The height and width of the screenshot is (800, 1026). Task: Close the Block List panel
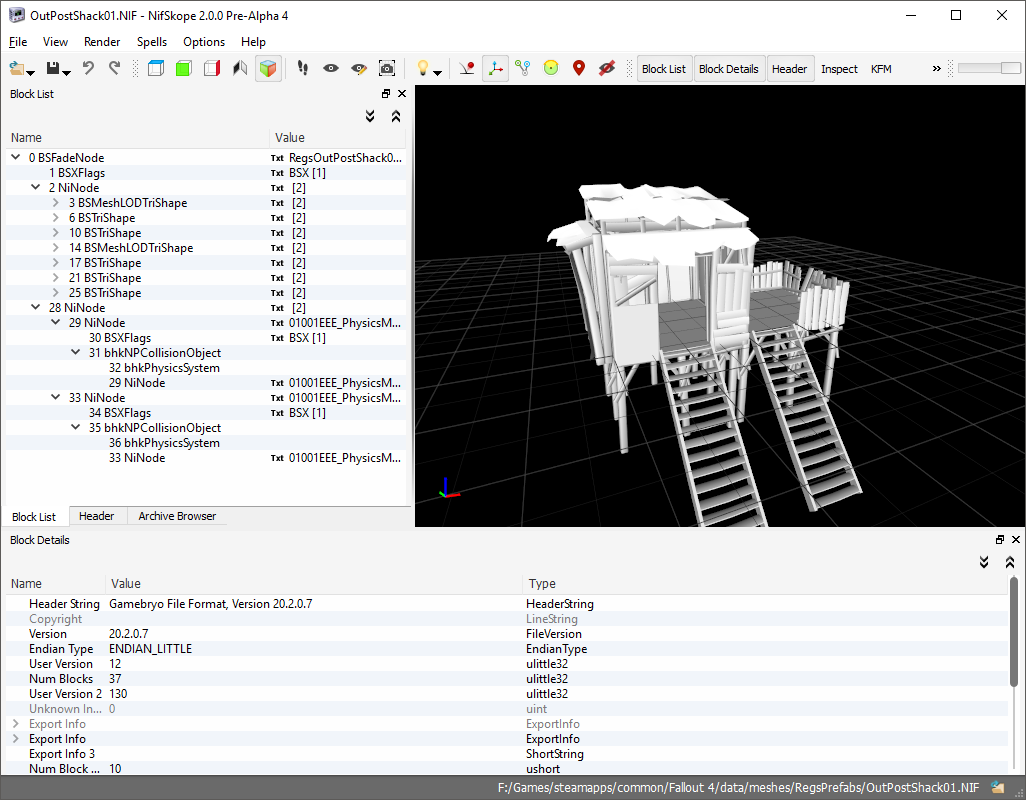pyautogui.click(x=402, y=94)
